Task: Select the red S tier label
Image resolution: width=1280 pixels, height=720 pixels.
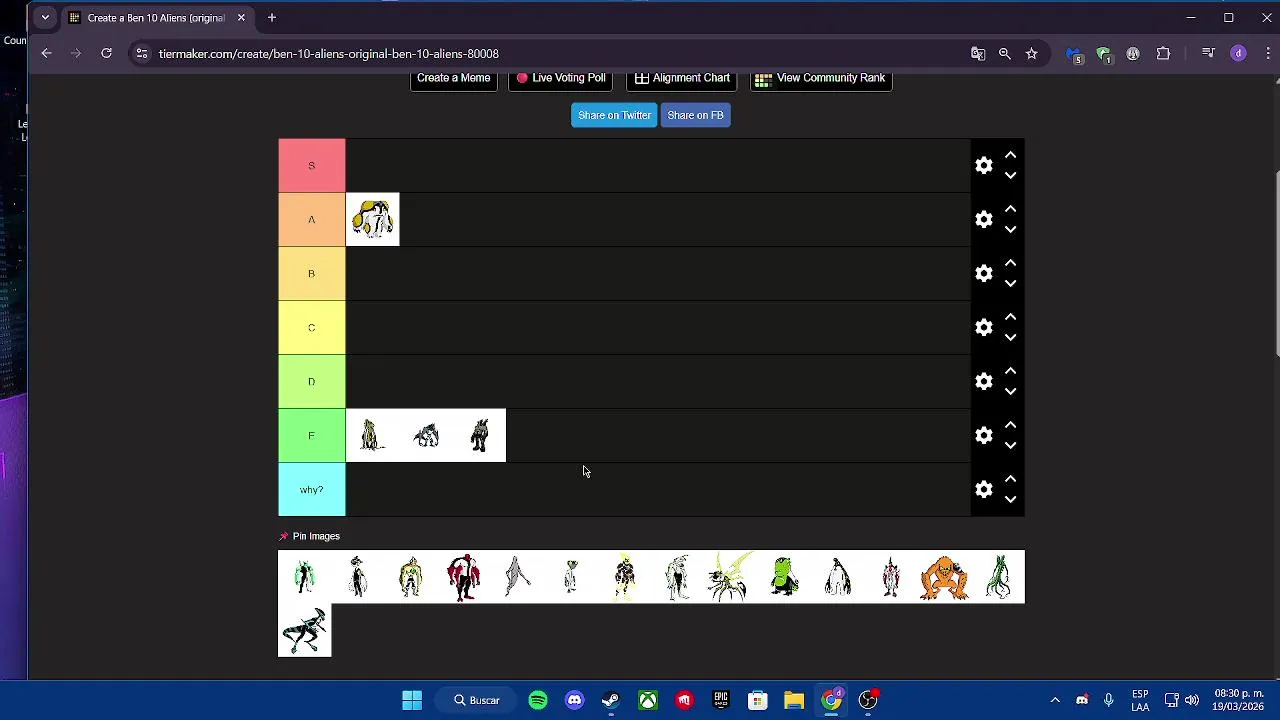Action: tap(311, 165)
